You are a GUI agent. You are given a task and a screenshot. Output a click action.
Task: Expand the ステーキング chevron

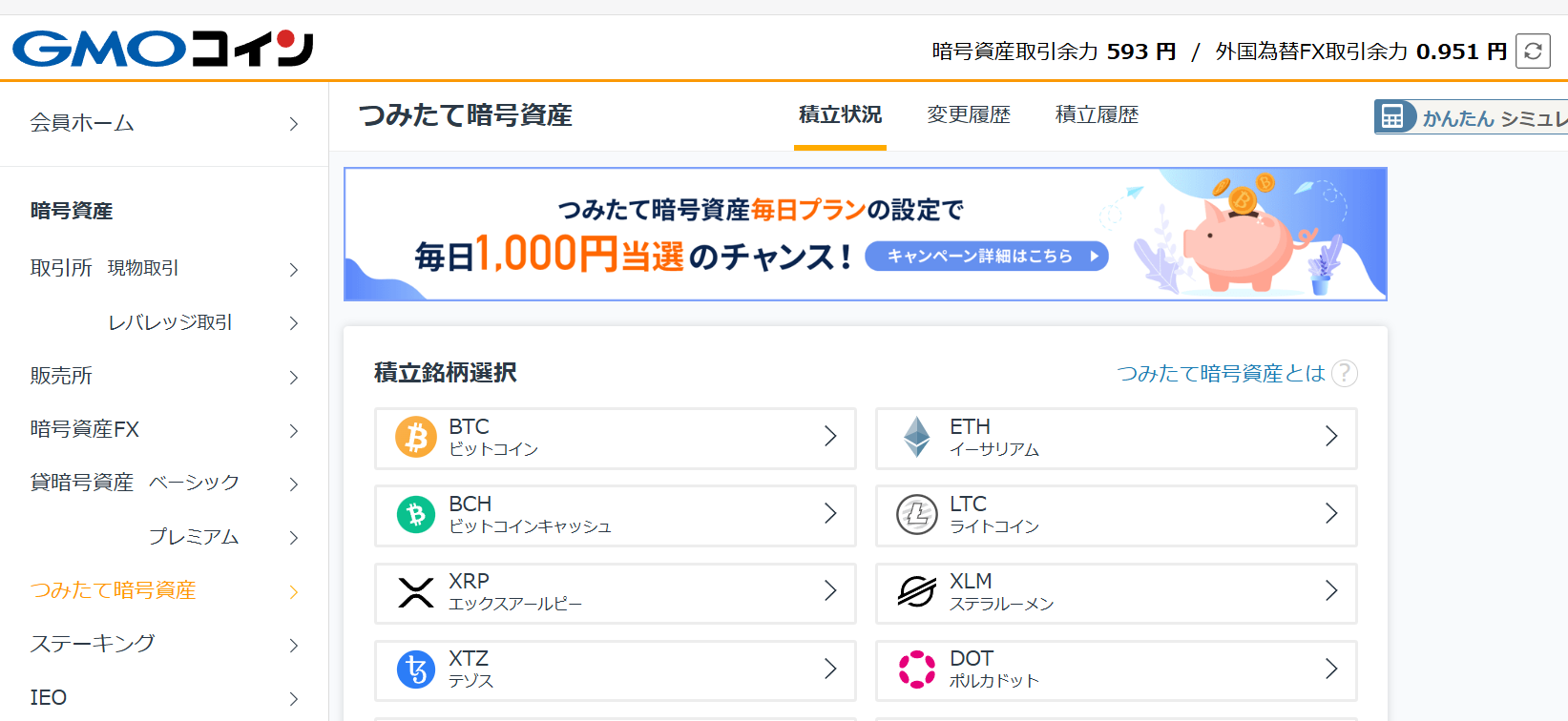tap(294, 646)
